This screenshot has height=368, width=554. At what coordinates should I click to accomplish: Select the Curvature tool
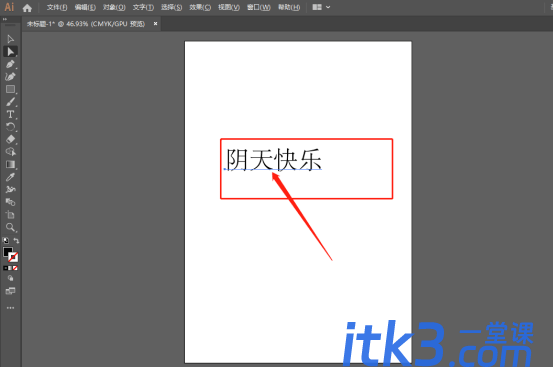click(x=10, y=77)
